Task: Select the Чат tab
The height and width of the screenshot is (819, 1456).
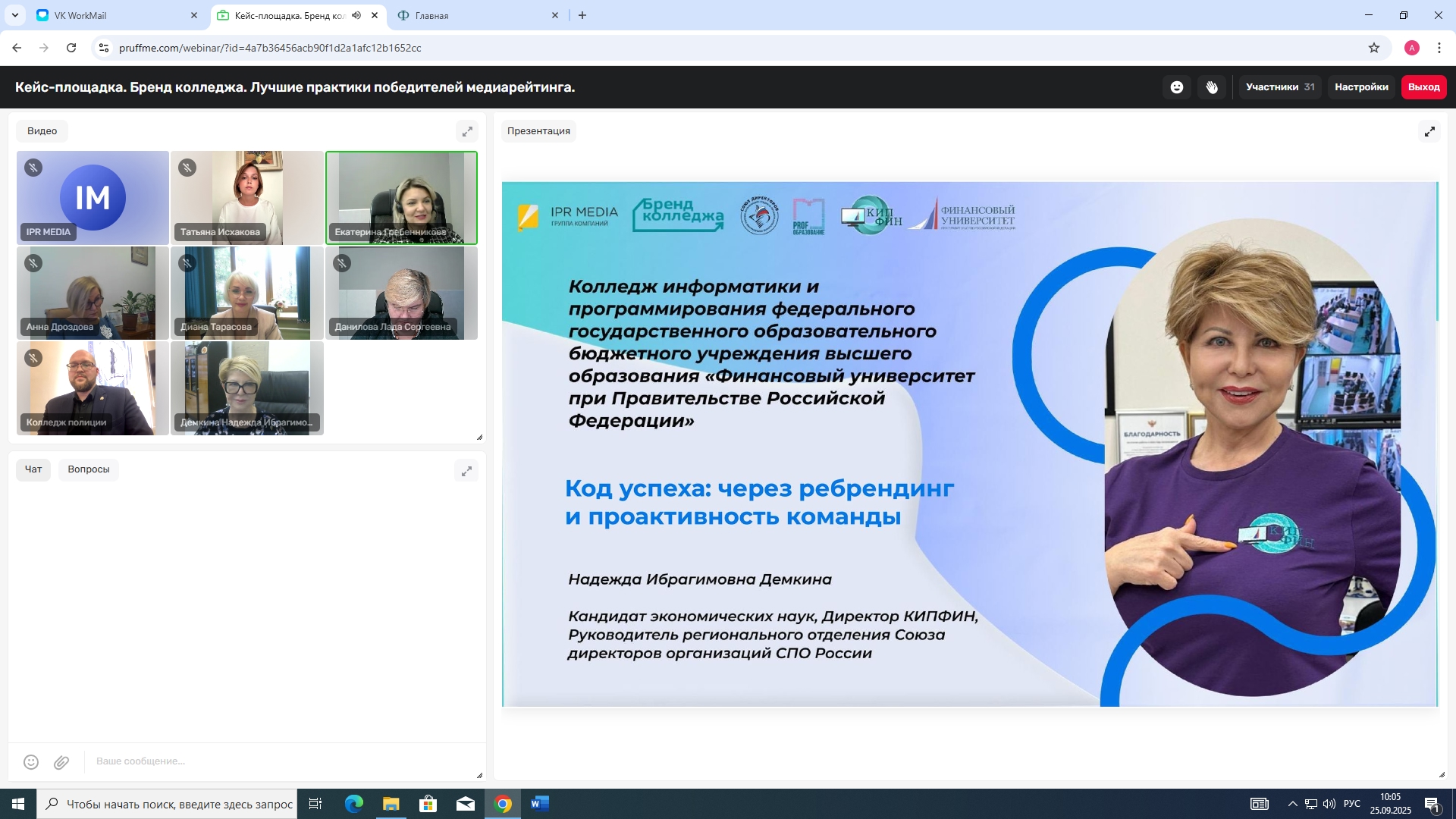Action: pos(33,469)
